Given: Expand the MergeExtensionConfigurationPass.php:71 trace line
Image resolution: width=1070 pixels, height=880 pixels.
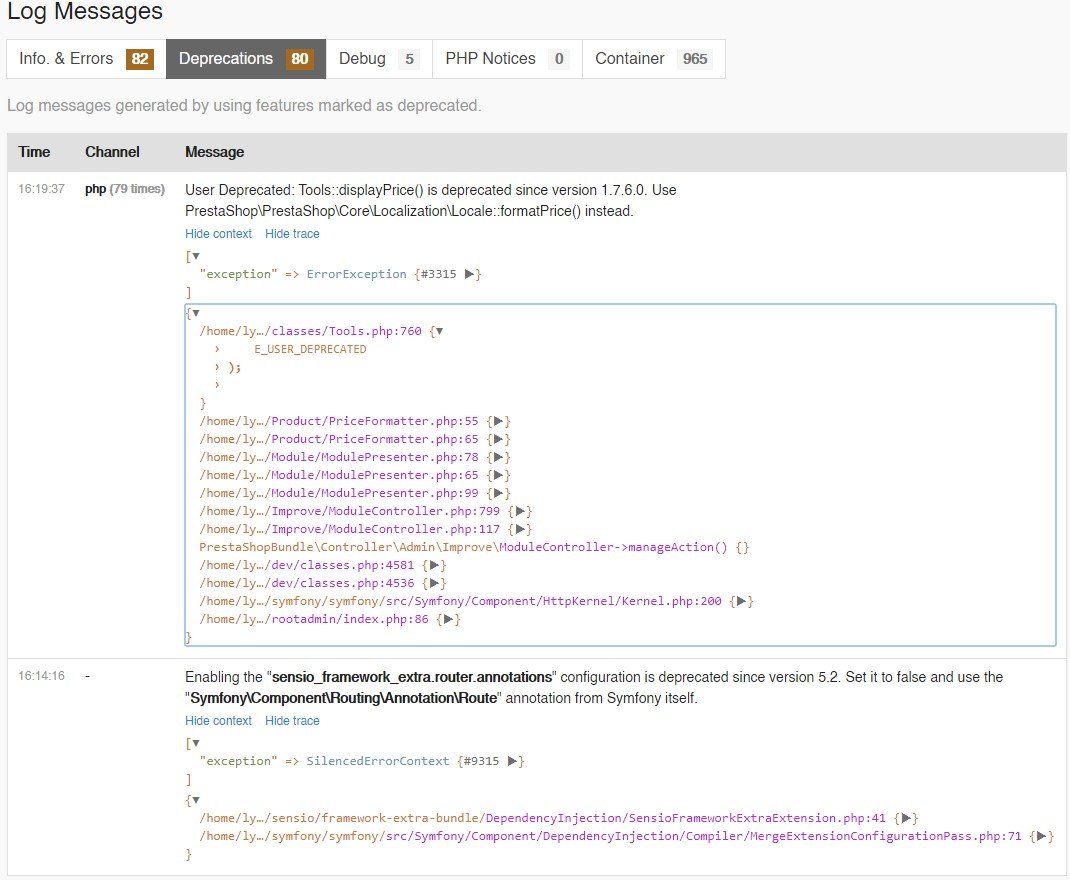Looking at the screenshot, I should tap(1042, 837).
